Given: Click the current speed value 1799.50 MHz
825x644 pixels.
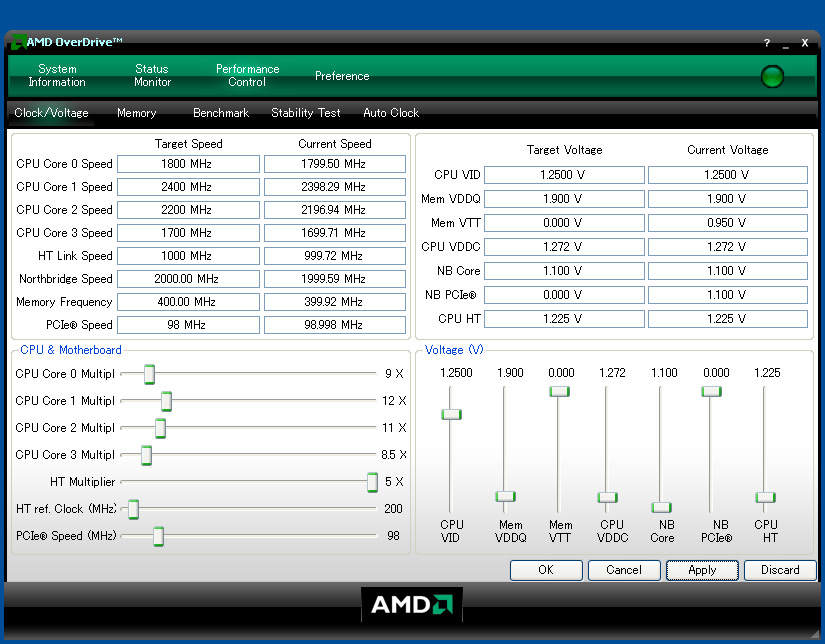Looking at the screenshot, I should [x=335, y=164].
